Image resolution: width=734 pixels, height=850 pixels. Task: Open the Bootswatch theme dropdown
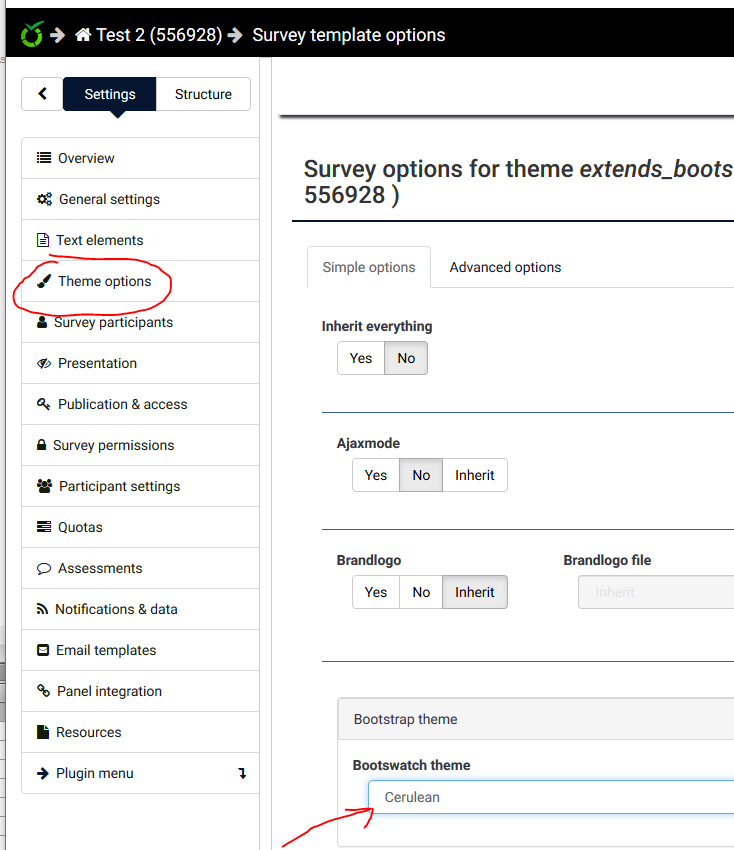click(x=550, y=797)
